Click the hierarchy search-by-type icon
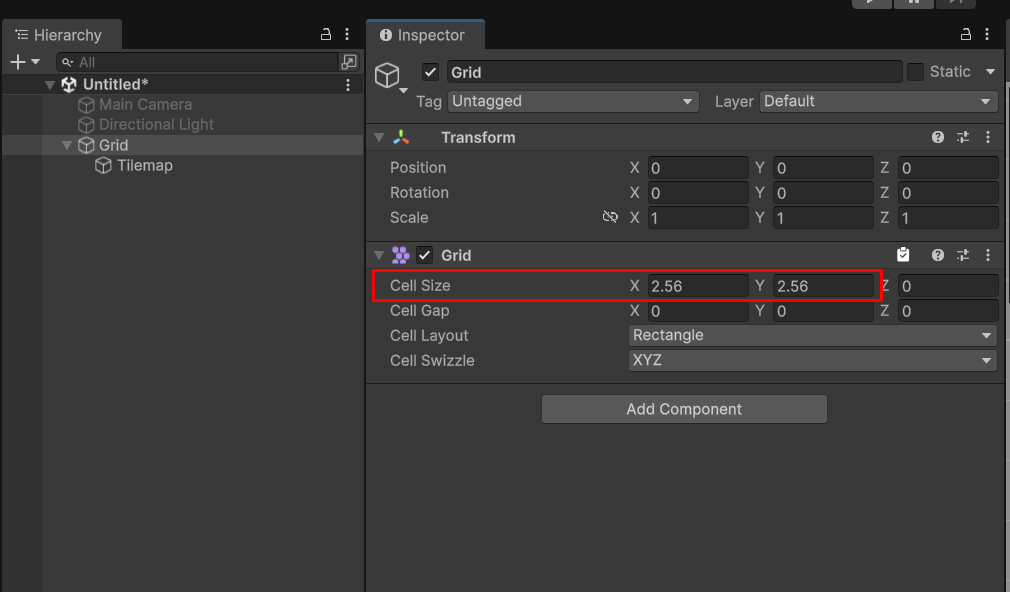The height and width of the screenshot is (592, 1010). pyautogui.click(x=348, y=62)
